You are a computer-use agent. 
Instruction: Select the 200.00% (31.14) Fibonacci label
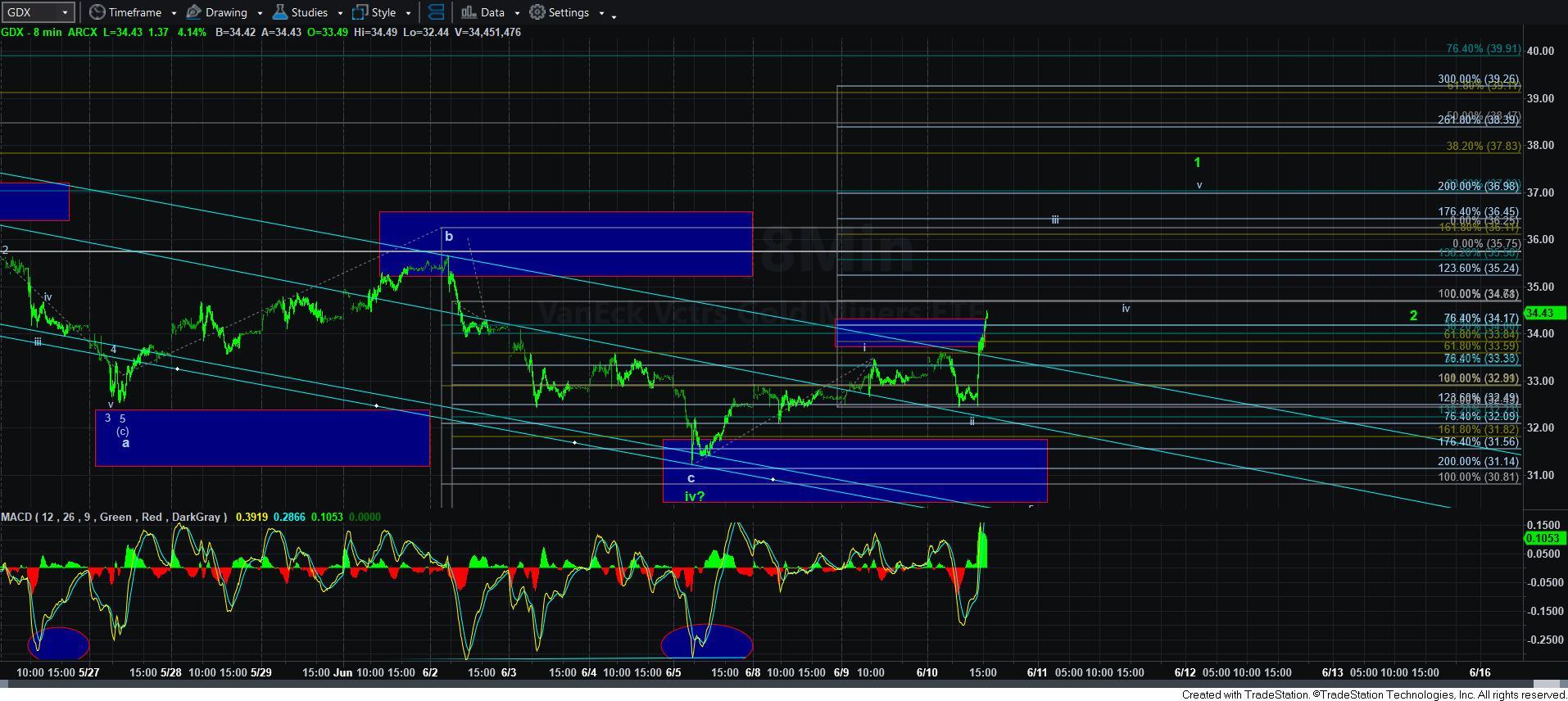(x=1479, y=461)
